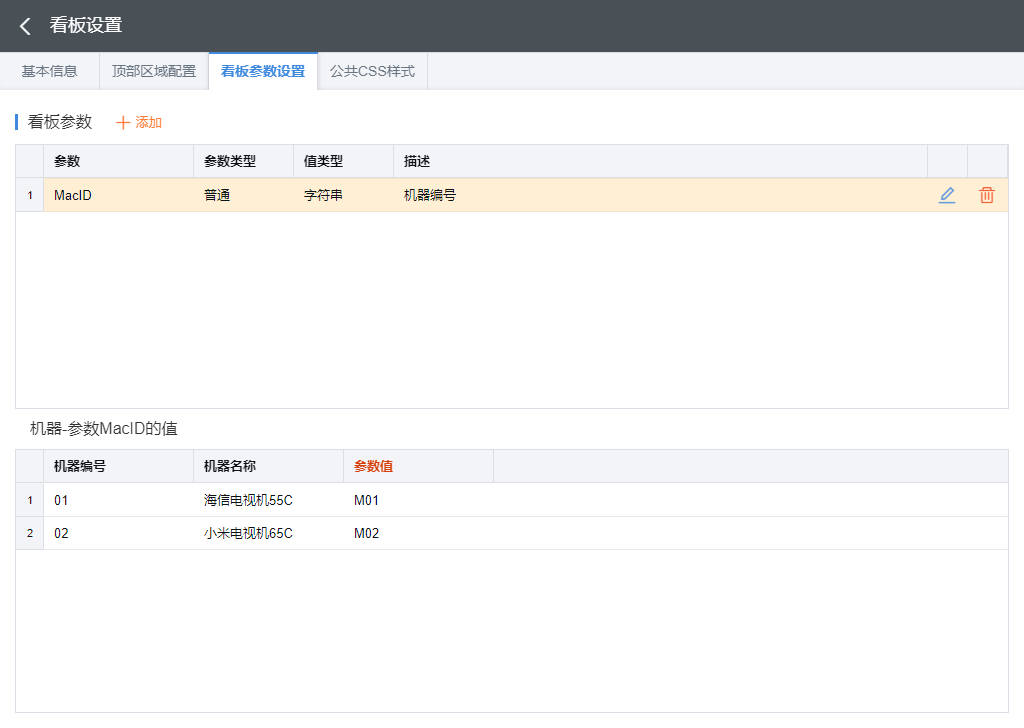Viewport: 1024px width, 728px height.
Task: Click the 看板参数 section heading
Action: 60,122
